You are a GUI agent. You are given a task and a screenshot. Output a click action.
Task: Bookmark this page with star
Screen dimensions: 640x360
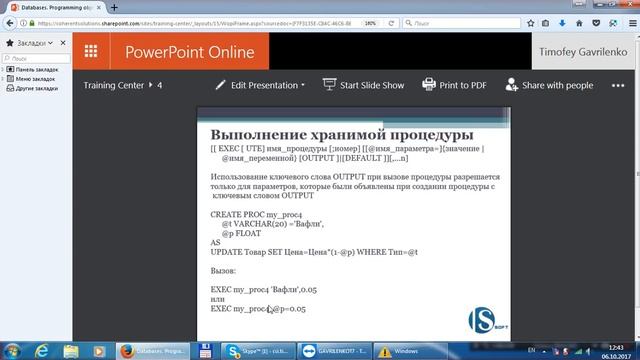530,23
